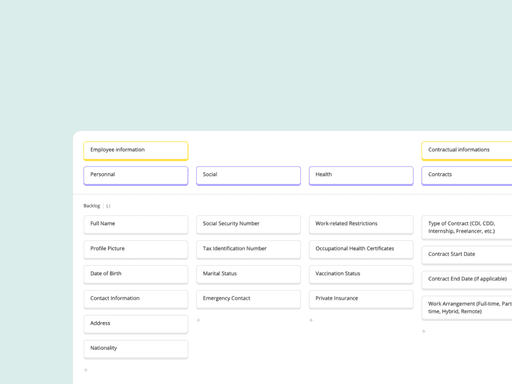The height and width of the screenshot is (384, 512).
Task: Open the Contractual informations card
Action: point(467,151)
